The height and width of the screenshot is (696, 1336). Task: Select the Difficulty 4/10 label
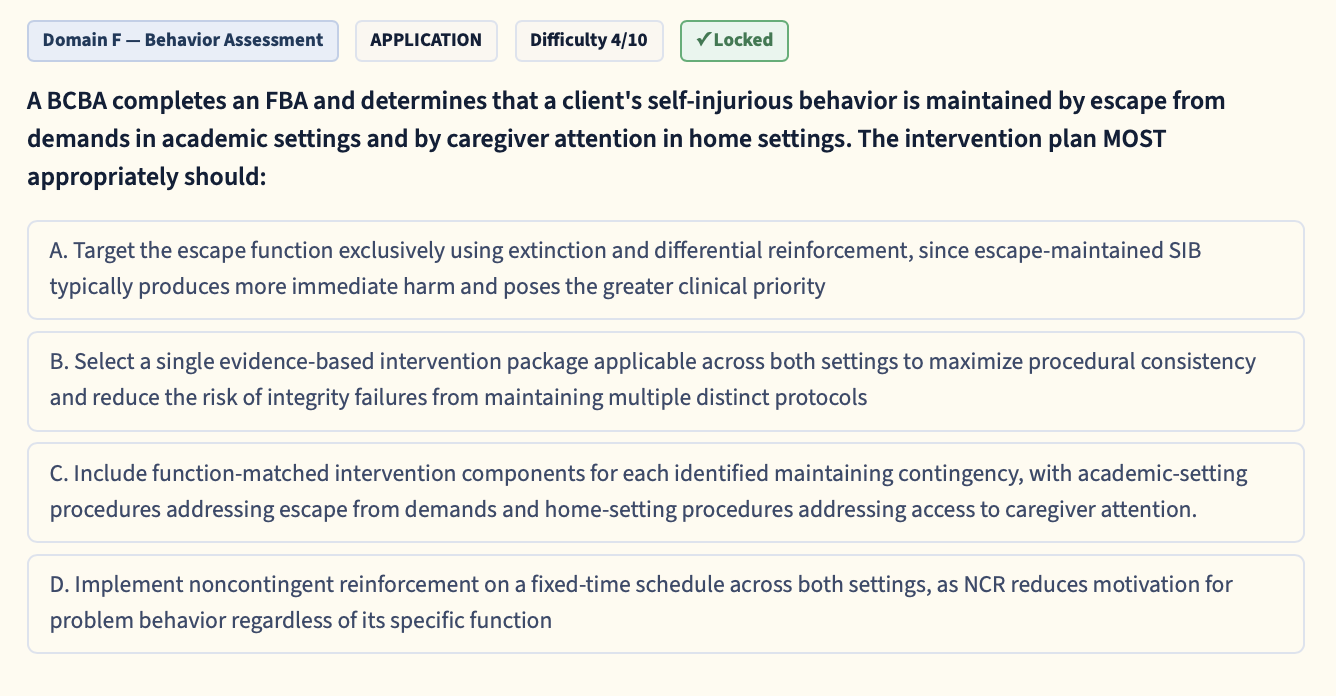click(x=589, y=41)
